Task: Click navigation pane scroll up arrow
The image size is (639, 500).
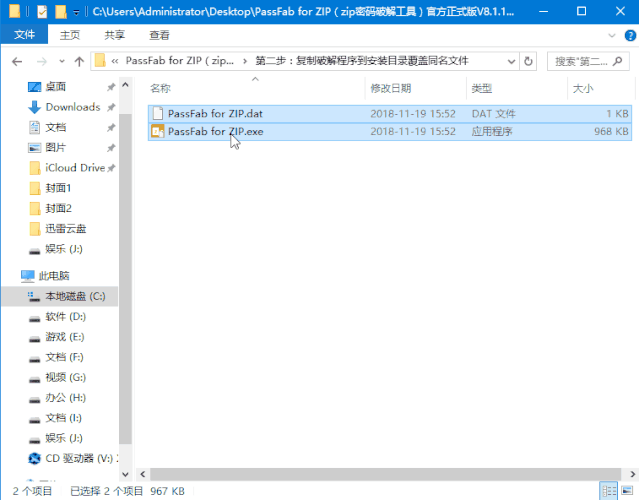Action: [126, 85]
